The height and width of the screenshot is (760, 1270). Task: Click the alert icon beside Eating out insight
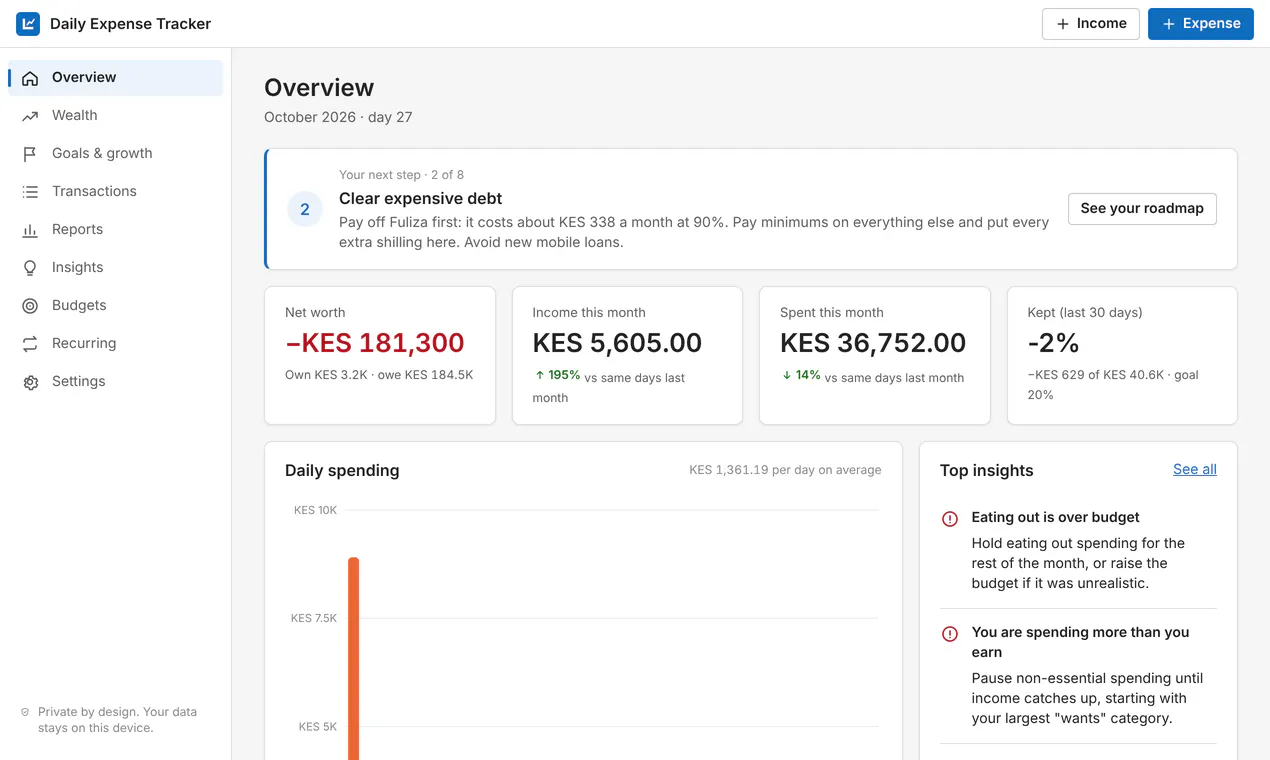pos(950,519)
